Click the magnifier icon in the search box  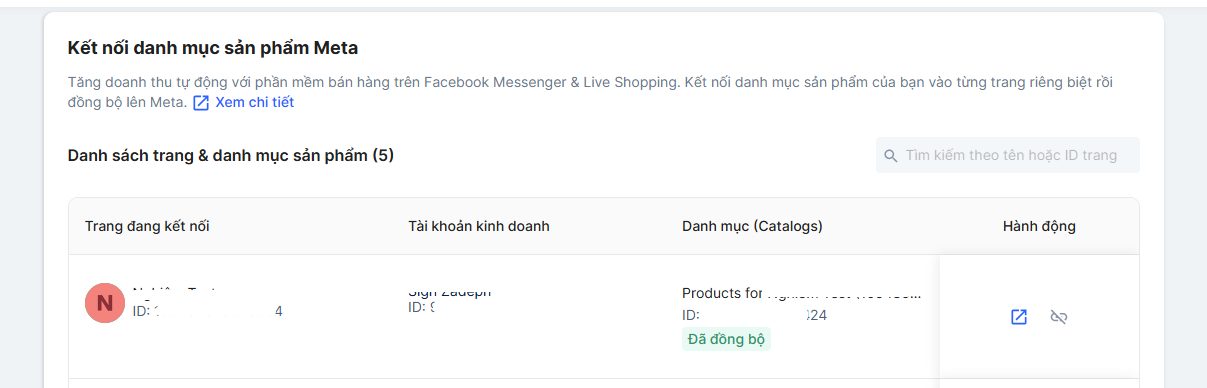pos(890,156)
